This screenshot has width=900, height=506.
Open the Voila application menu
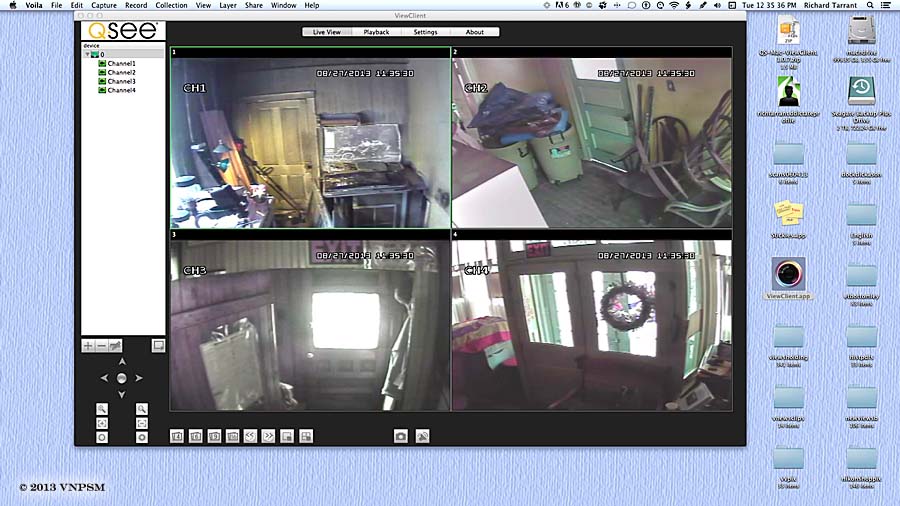tap(34, 5)
